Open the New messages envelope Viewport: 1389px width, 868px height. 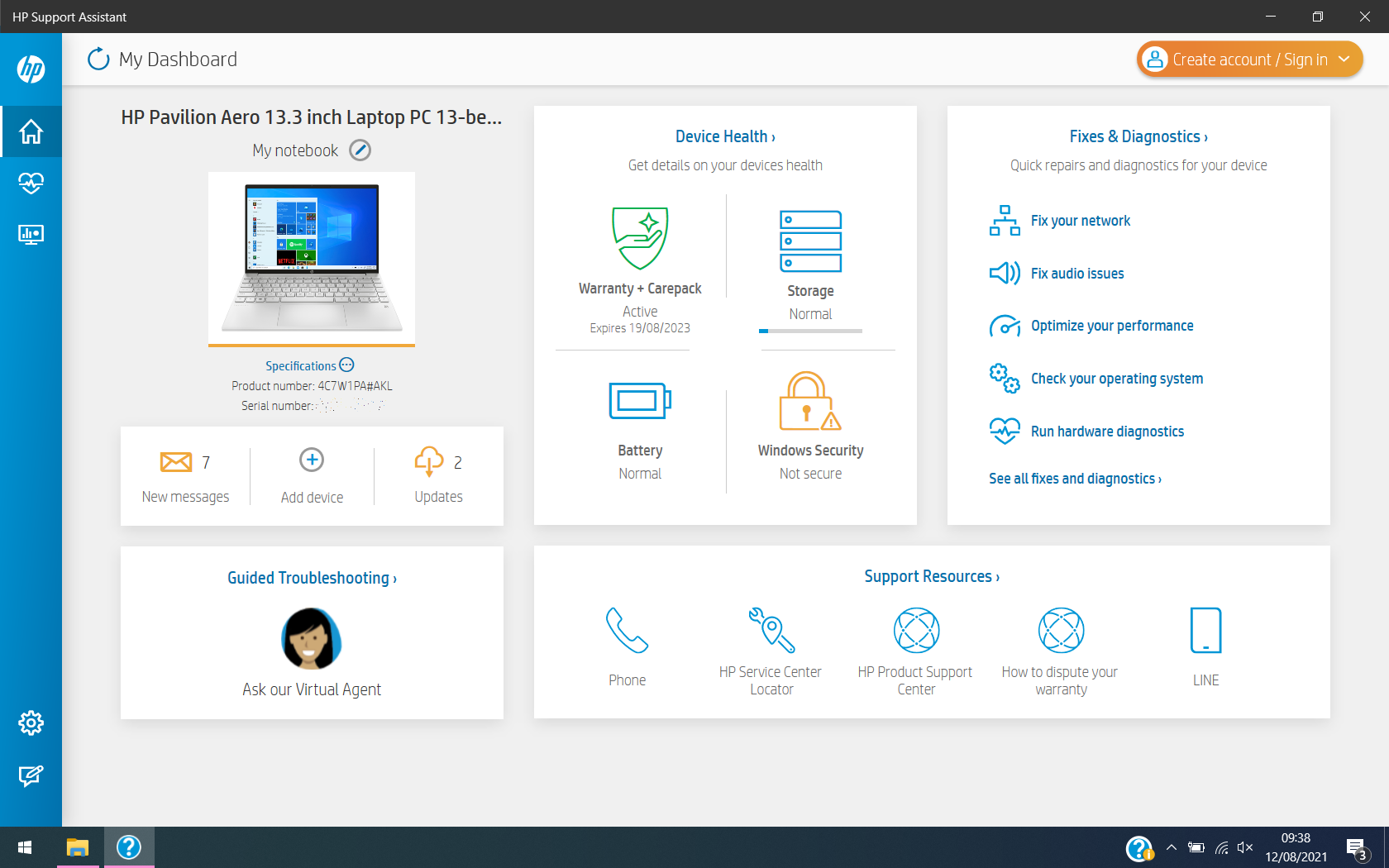pyautogui.click(x=175, y=462)
